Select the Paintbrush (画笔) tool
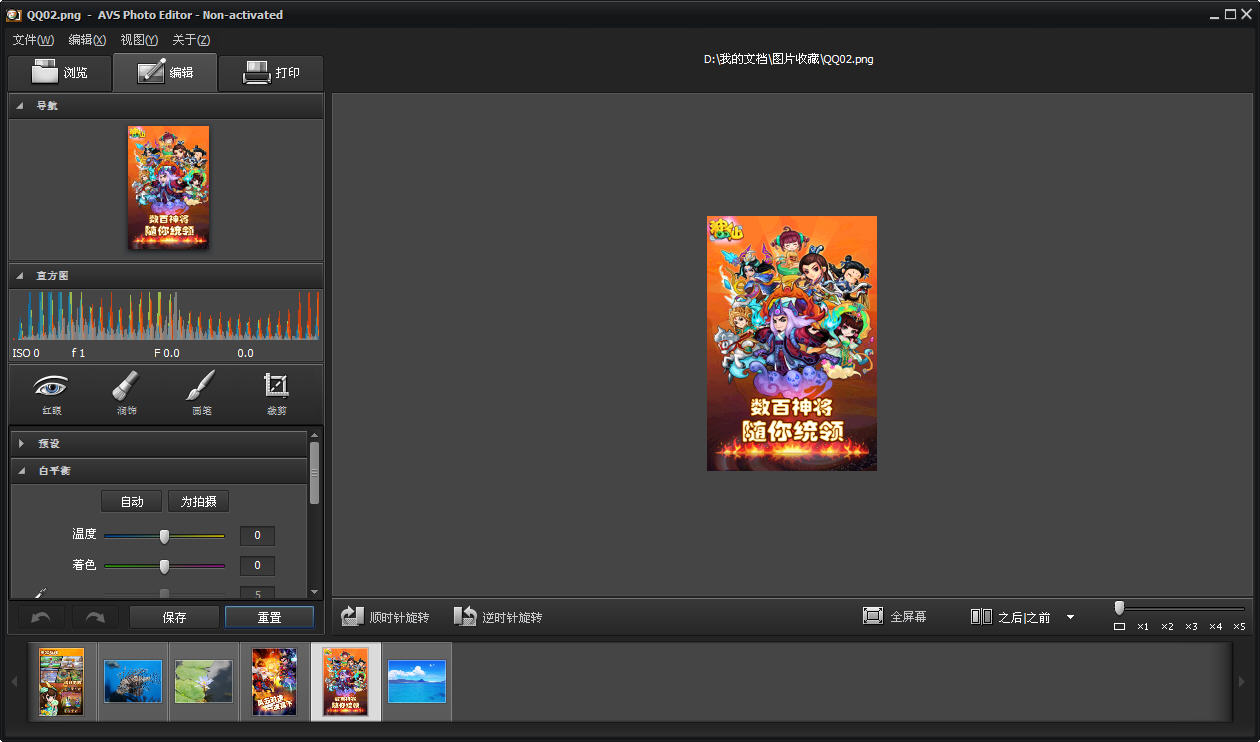The height and width of the screenshot is (742, 1260). [201, 393]
